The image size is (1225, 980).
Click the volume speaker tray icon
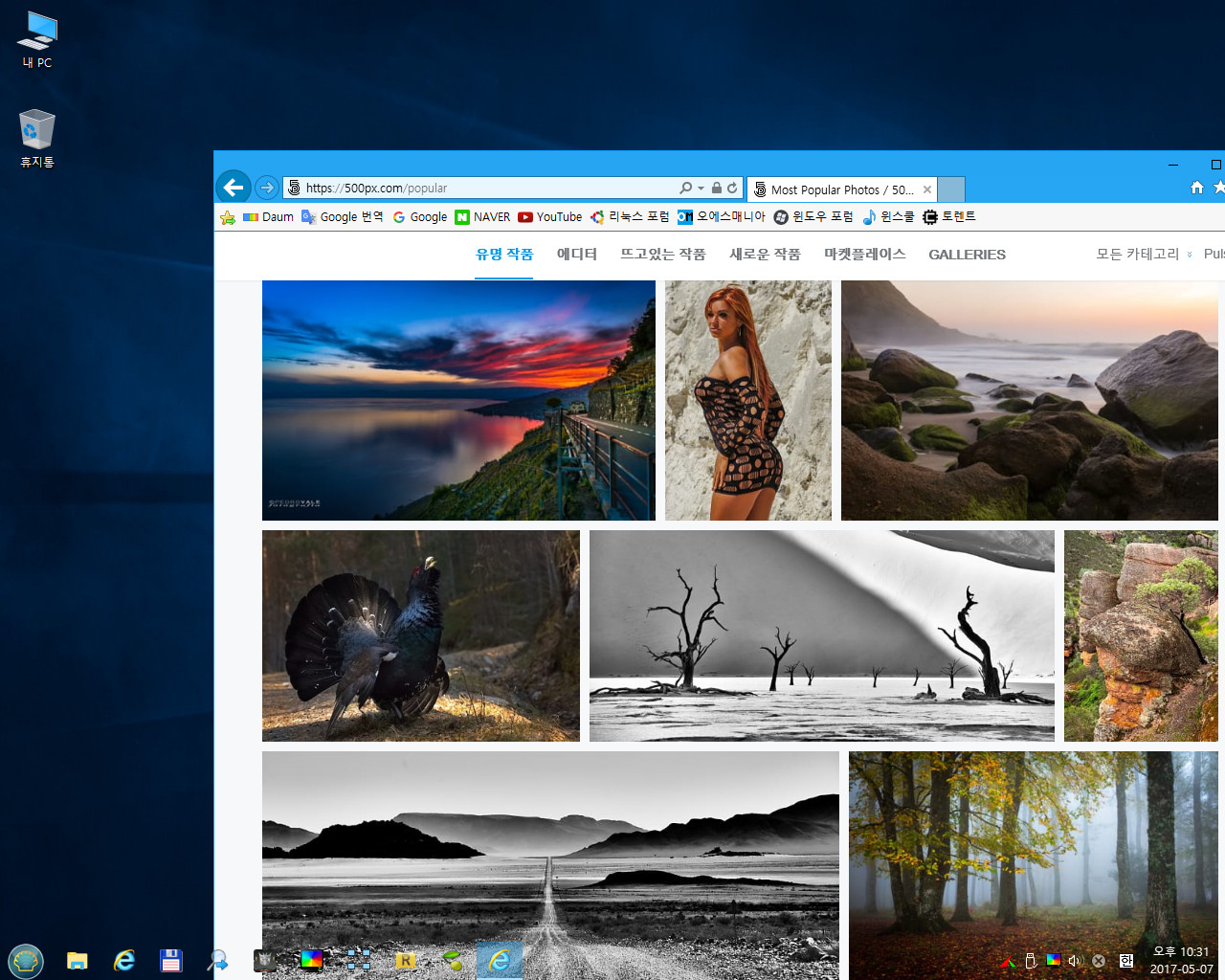click(x=1075, y=961)
